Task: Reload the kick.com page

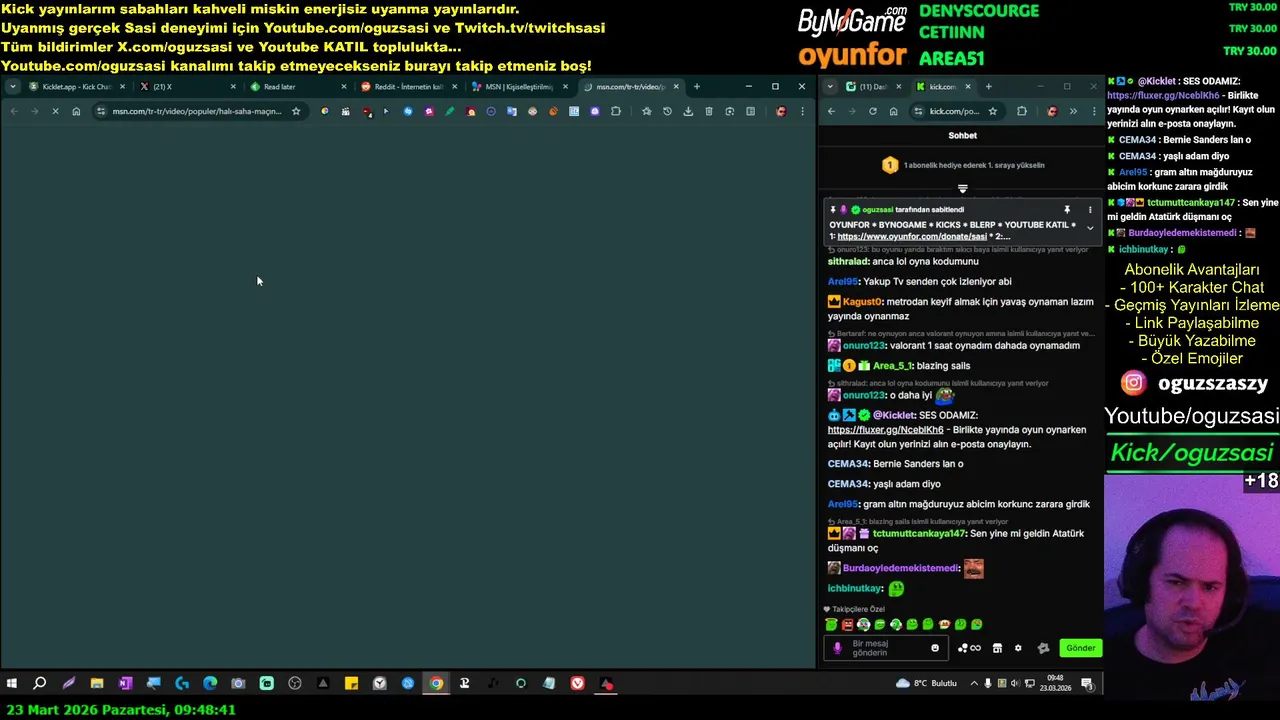Action: pyautogui.click(x=873, y=111)
